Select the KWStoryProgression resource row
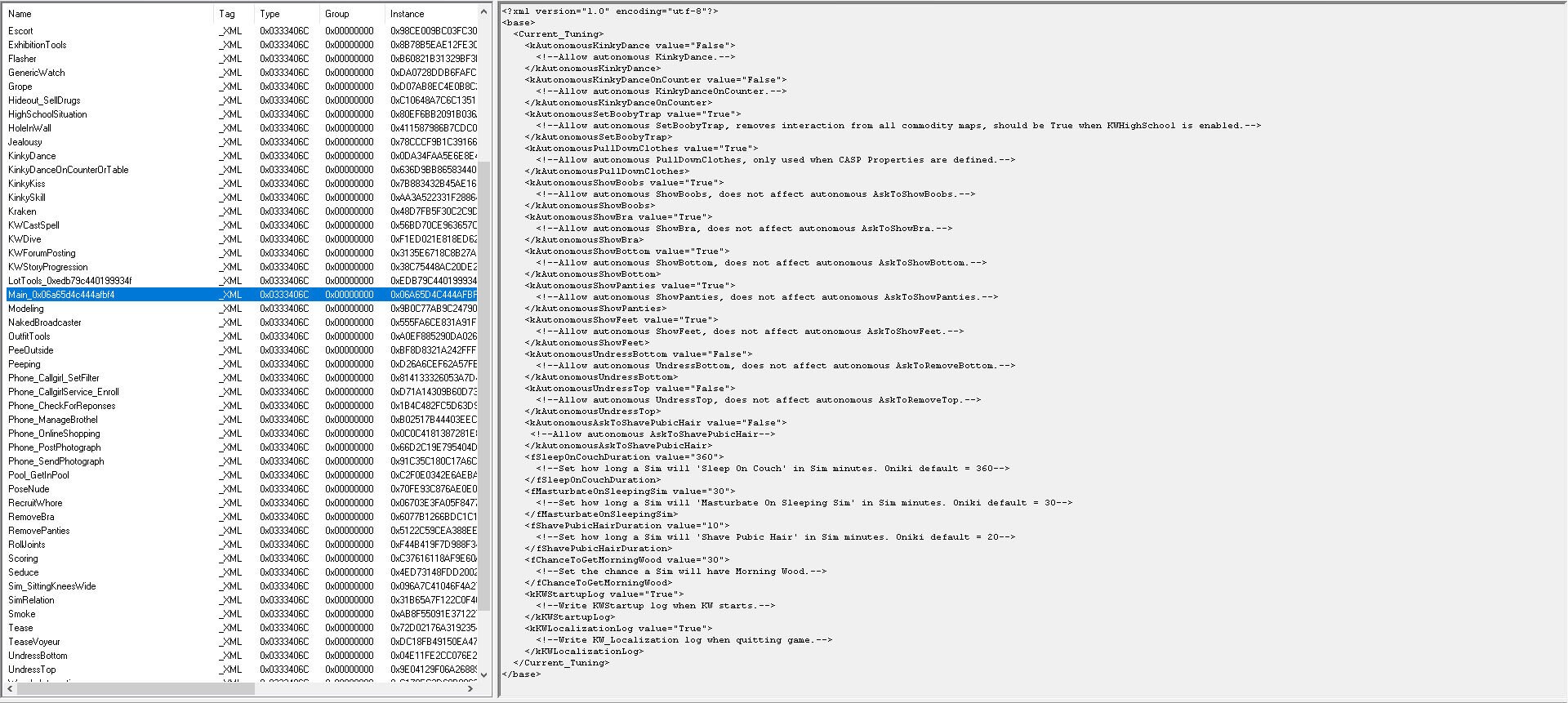Image resolution: width=1568 pixels, height=703 pixels. click(242, 267)
